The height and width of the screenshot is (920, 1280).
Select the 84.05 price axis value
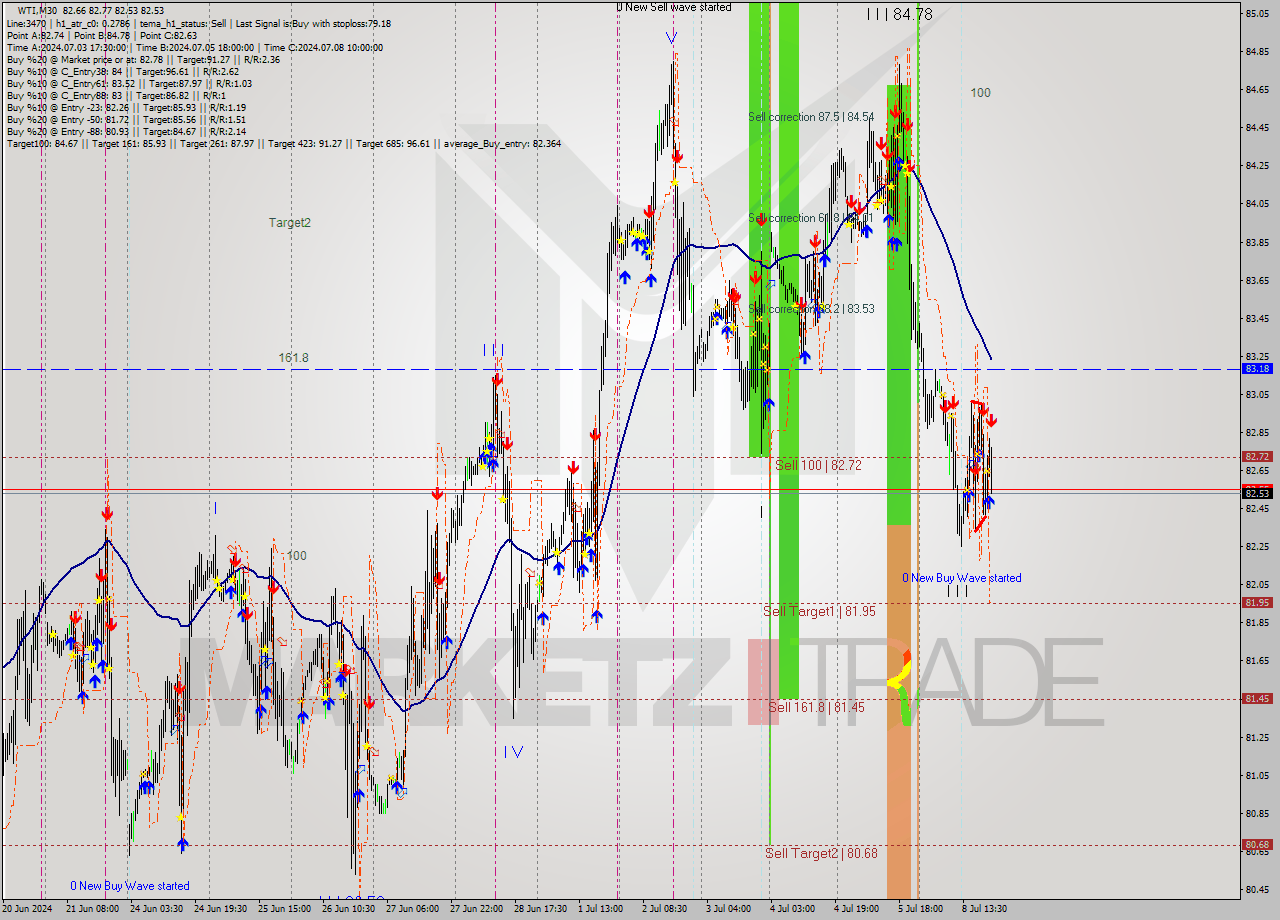point(1258,203)
